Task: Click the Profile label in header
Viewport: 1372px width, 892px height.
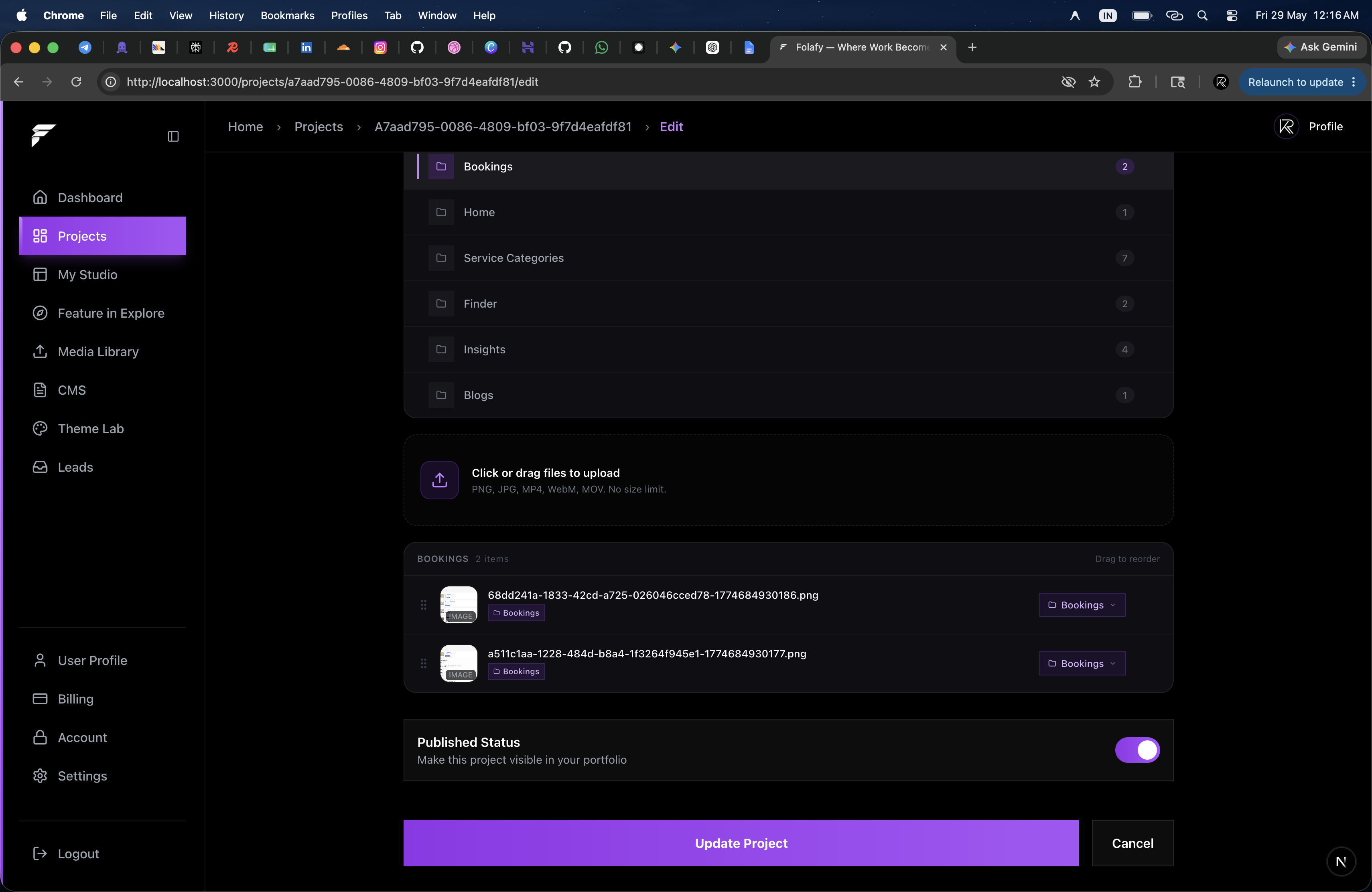Action: point(1325,127)
